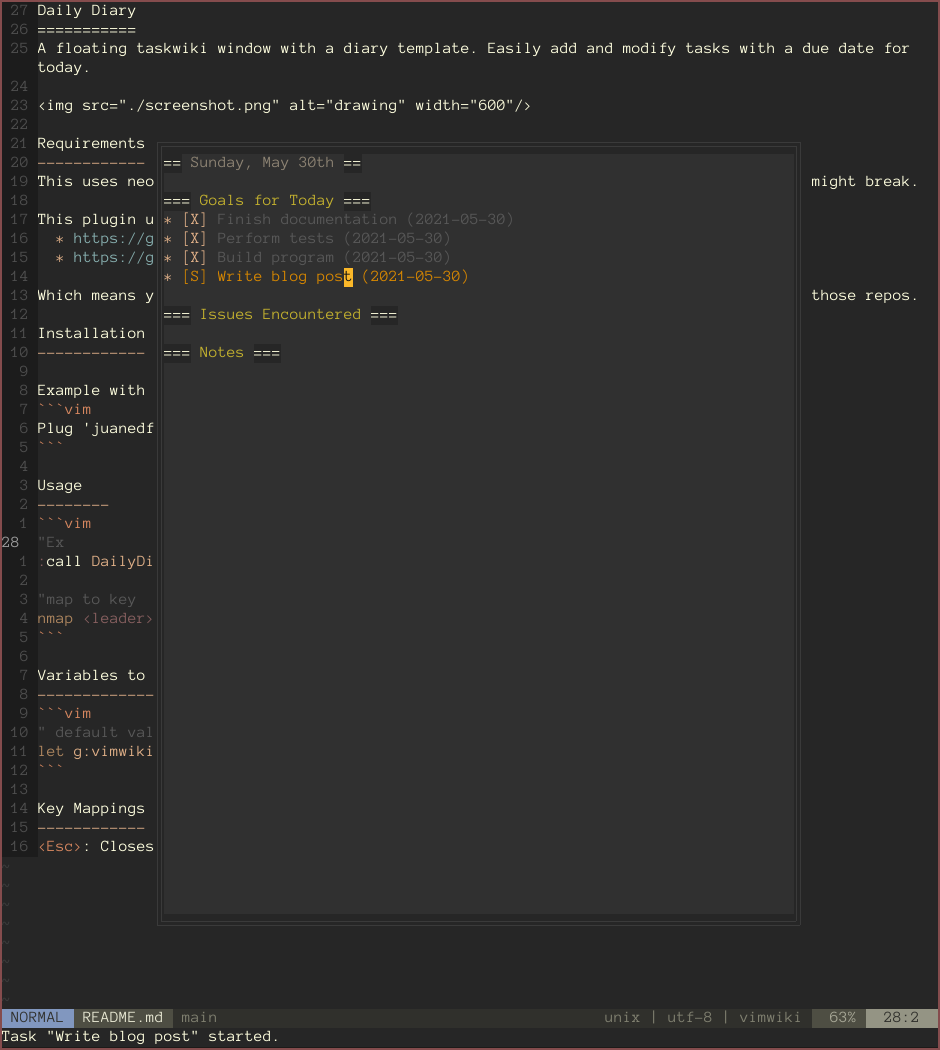The height and width of the screenshot is (1050, 940).
Task: Click 'Perform tests' task text
Action: [x=275, y=238]
